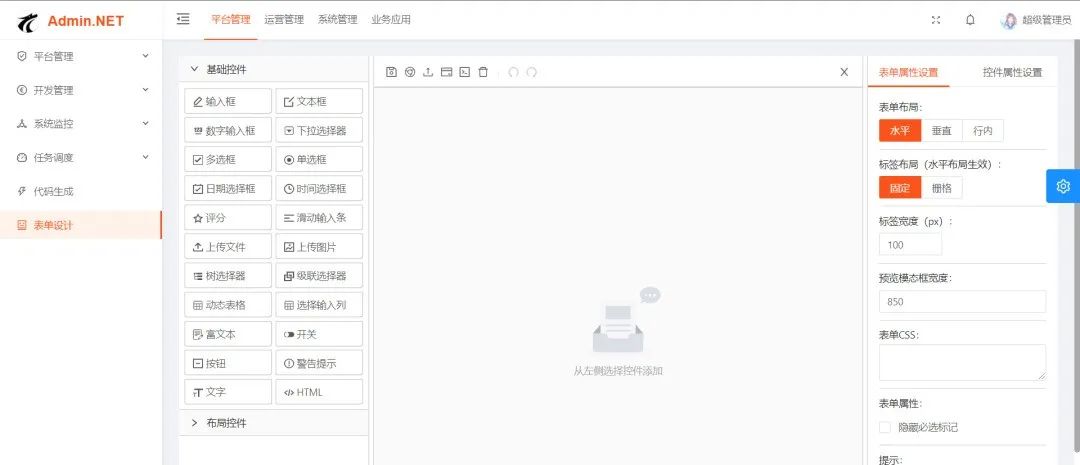The height and width of the screenshot is (465, 1080).
Task: Add the 树选择器 tree select control
Action: pyautogui.click(x=228, y=276)
